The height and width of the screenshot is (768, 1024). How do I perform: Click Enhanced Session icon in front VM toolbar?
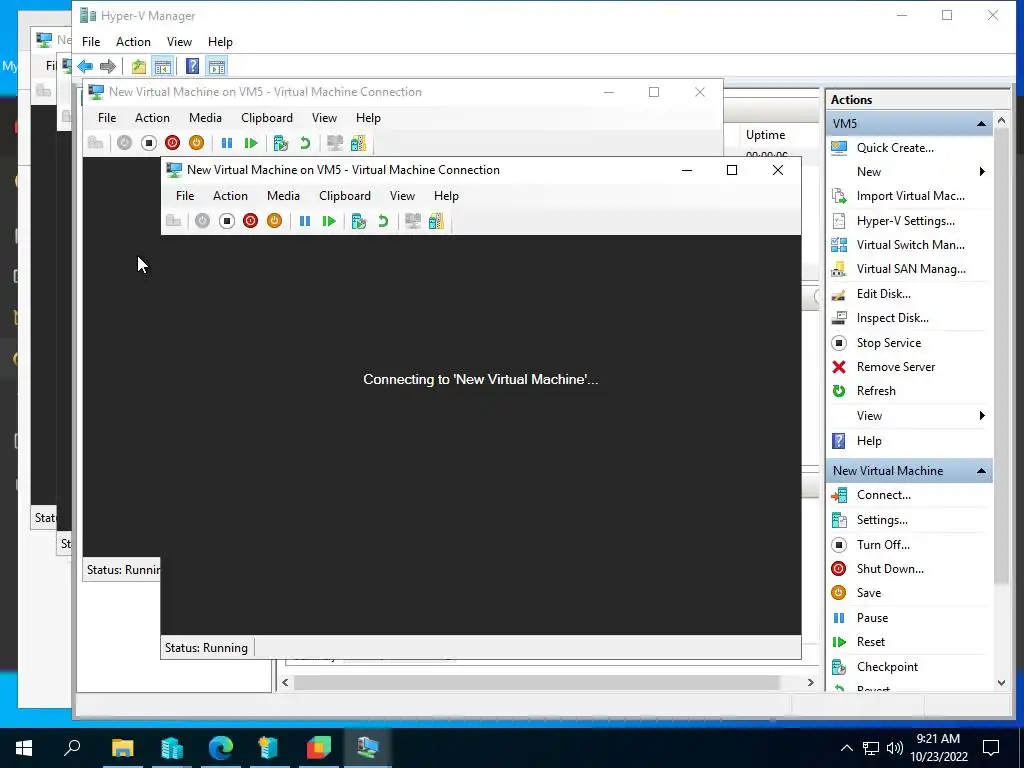[436, 221]
